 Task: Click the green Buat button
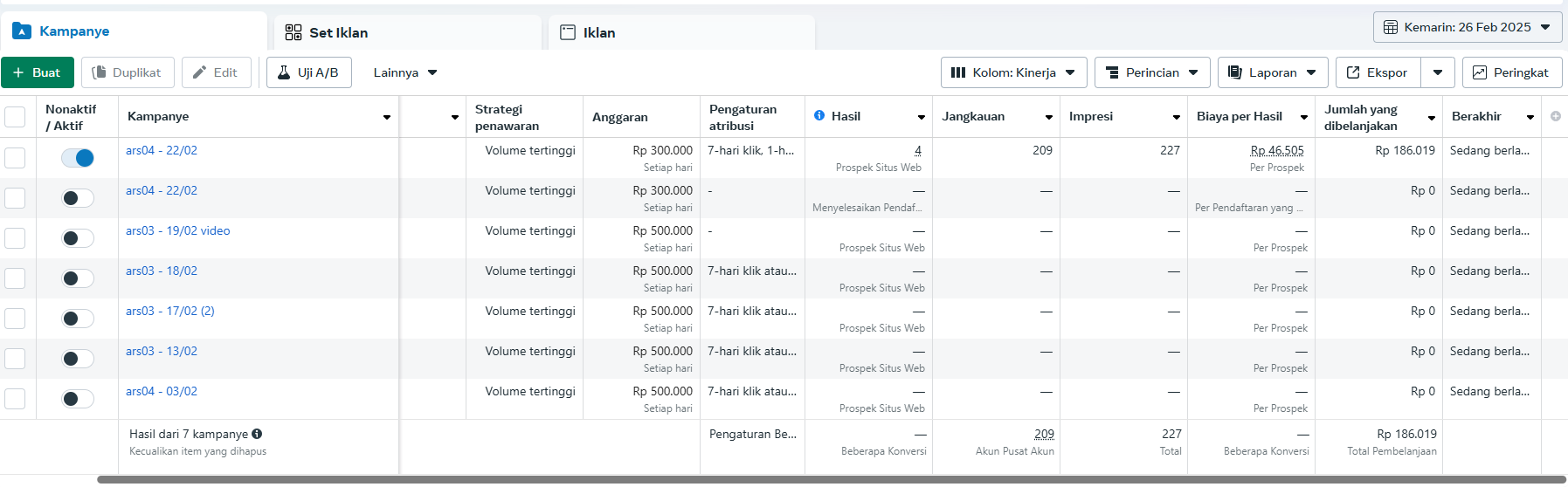[38, 72]
